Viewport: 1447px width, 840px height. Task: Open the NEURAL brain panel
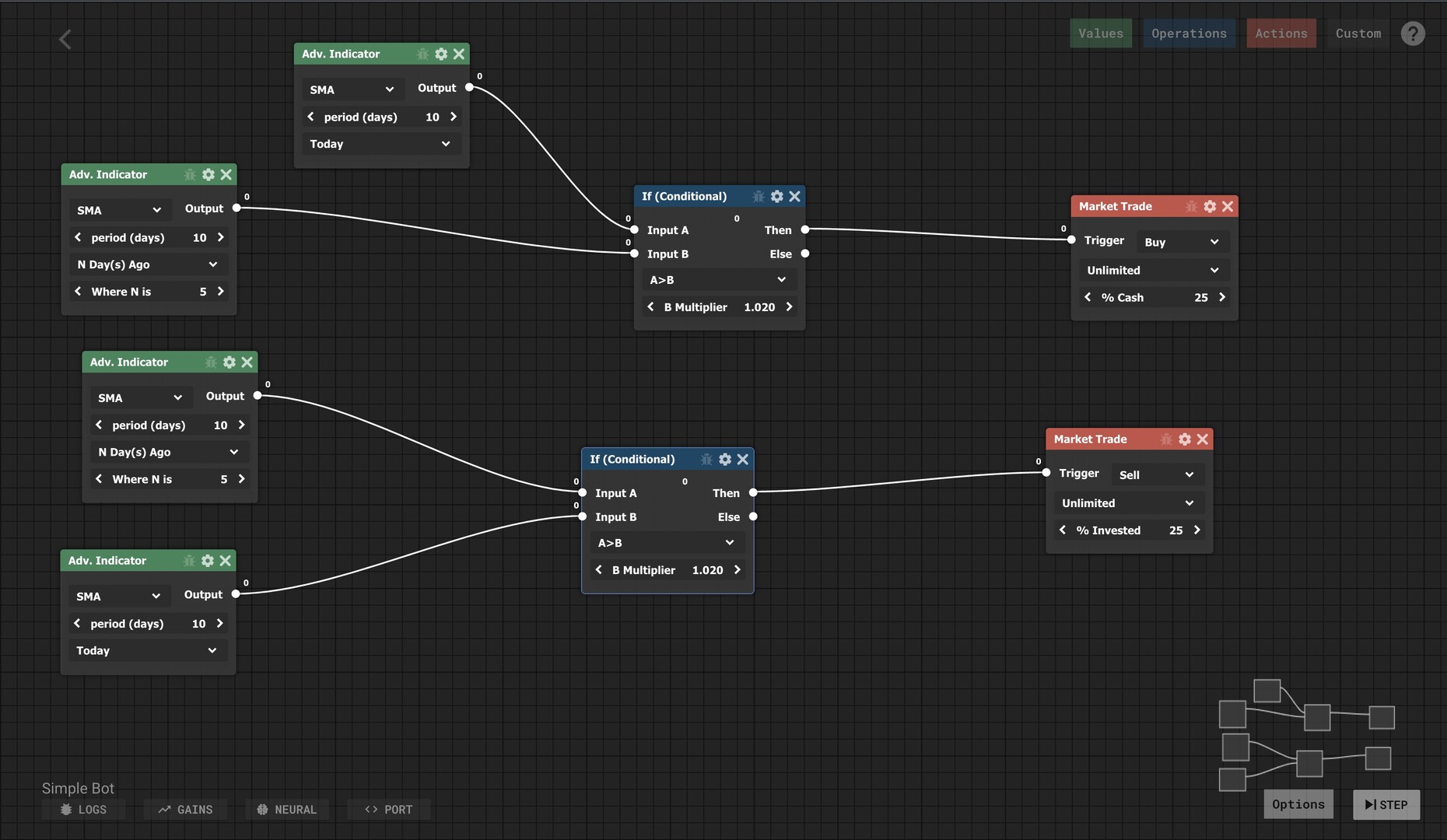click(x=286, y=809)
